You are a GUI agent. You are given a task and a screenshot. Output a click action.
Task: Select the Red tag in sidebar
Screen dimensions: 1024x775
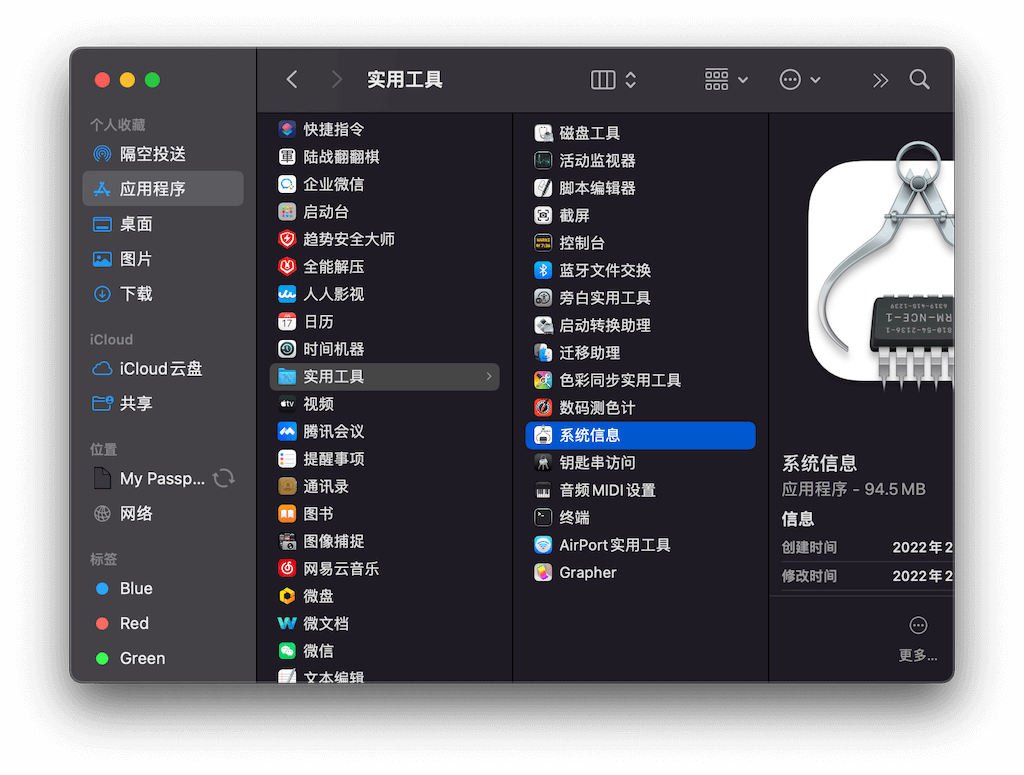(134, 623)
